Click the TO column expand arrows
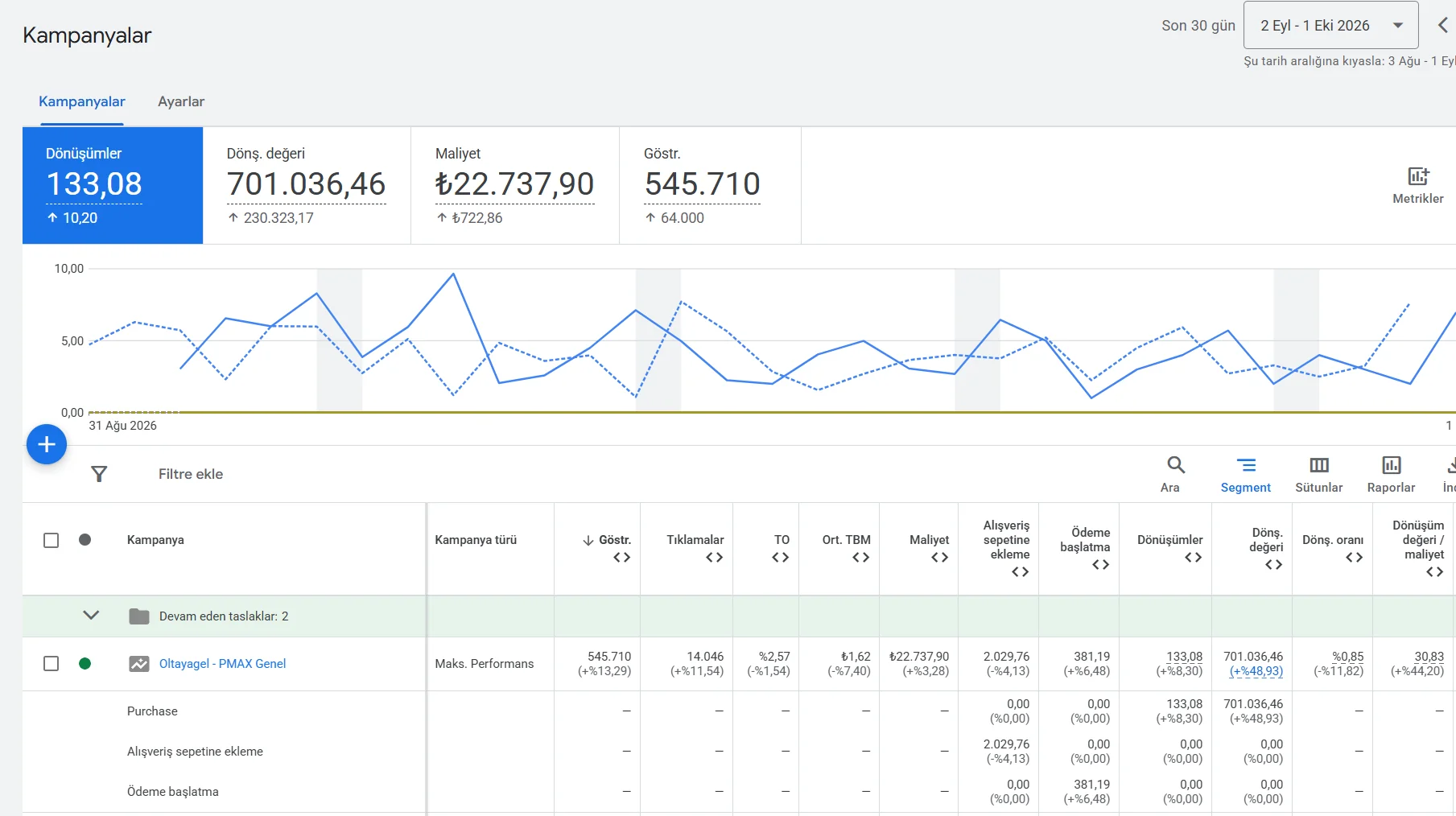The image size is (1456, 816). pos(780,558)
